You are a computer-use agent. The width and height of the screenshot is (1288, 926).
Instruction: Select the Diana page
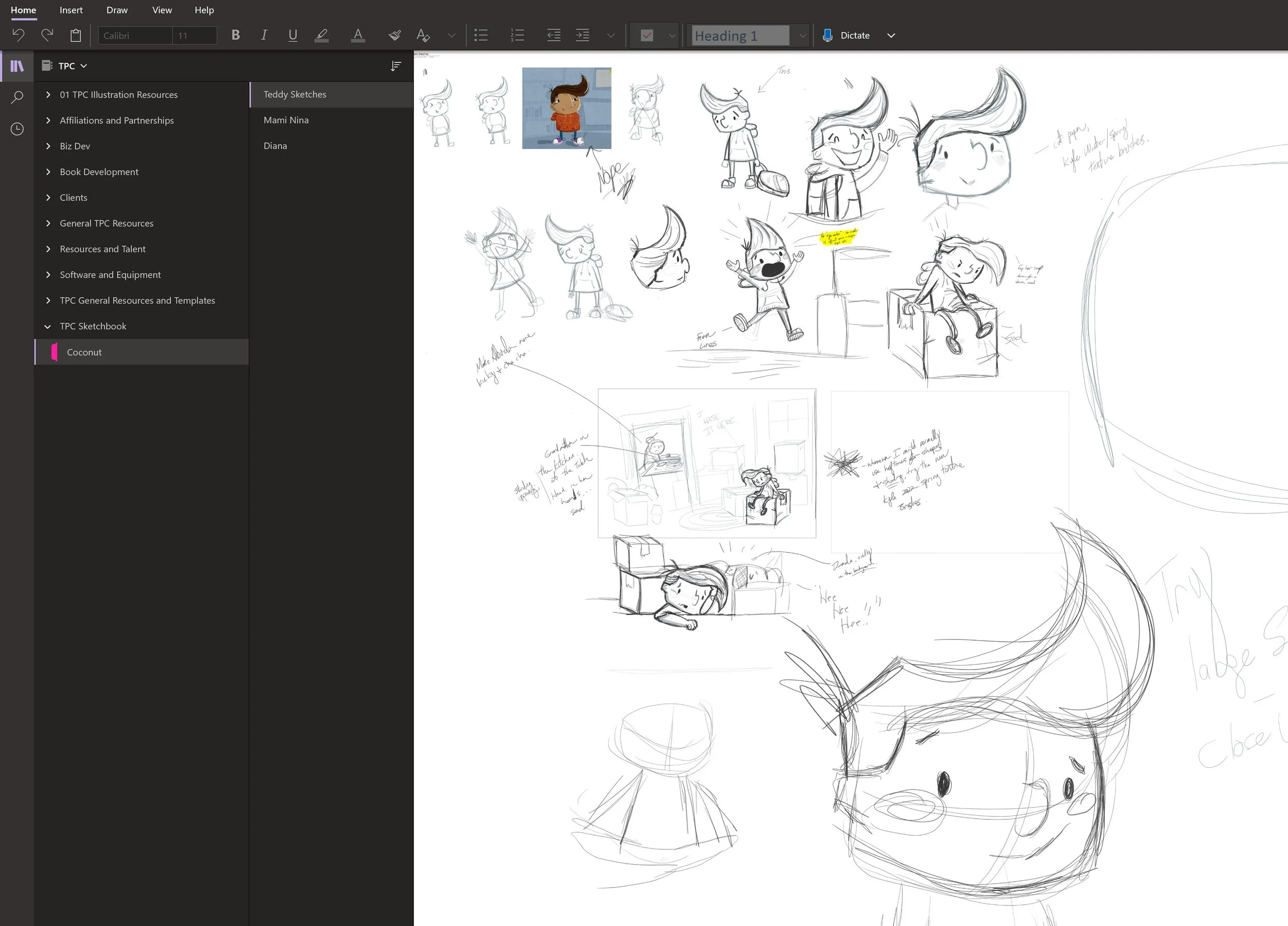coord(276,146)
